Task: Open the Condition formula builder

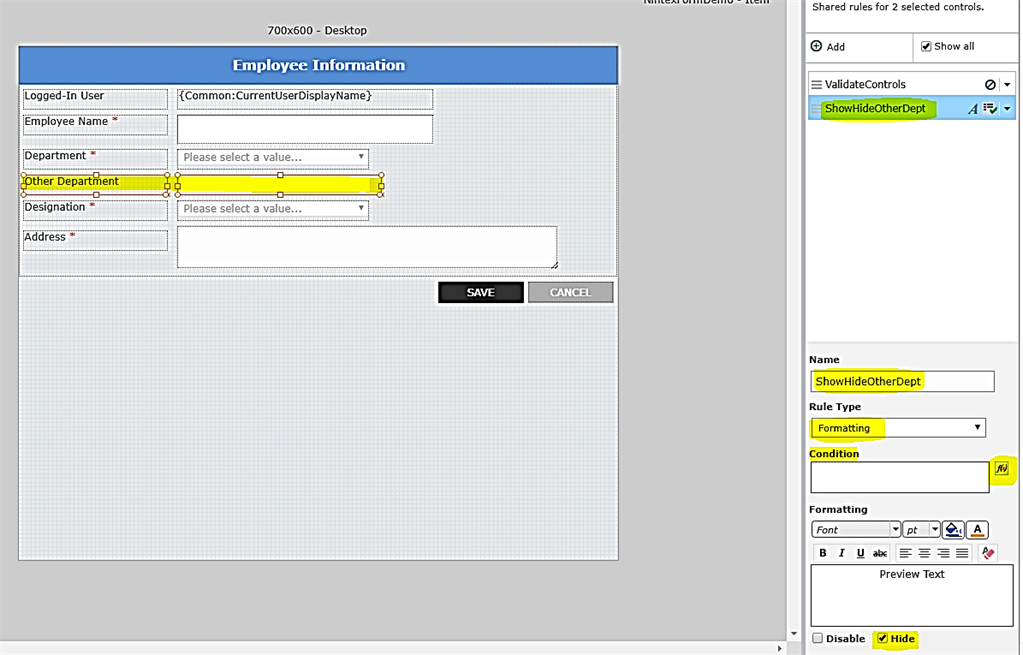Action: (1002, 470)
